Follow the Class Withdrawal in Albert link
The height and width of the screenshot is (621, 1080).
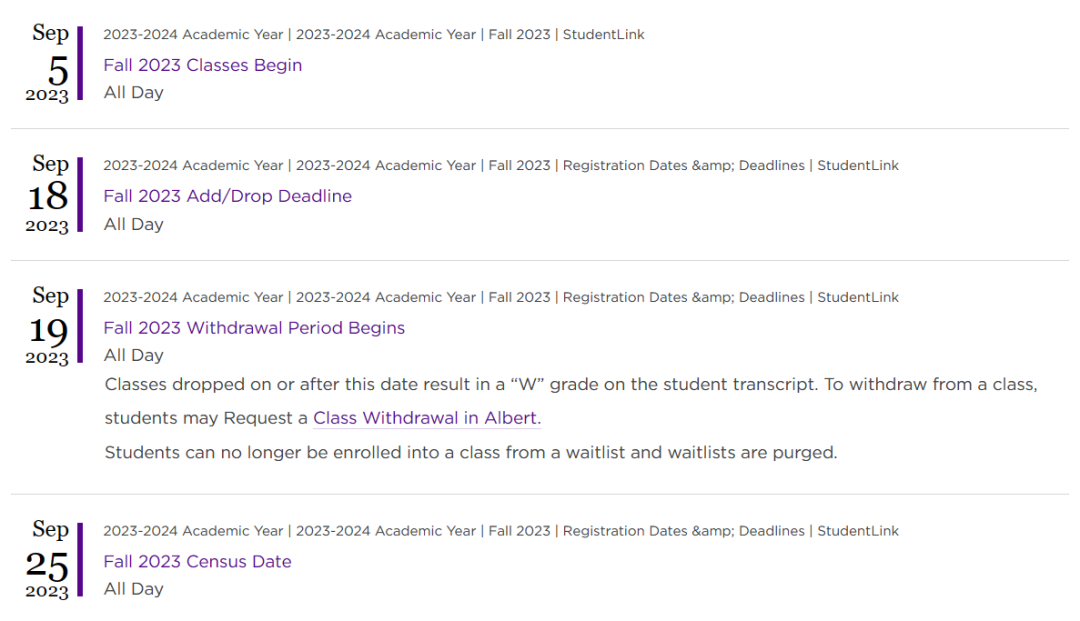pos(427,418)
